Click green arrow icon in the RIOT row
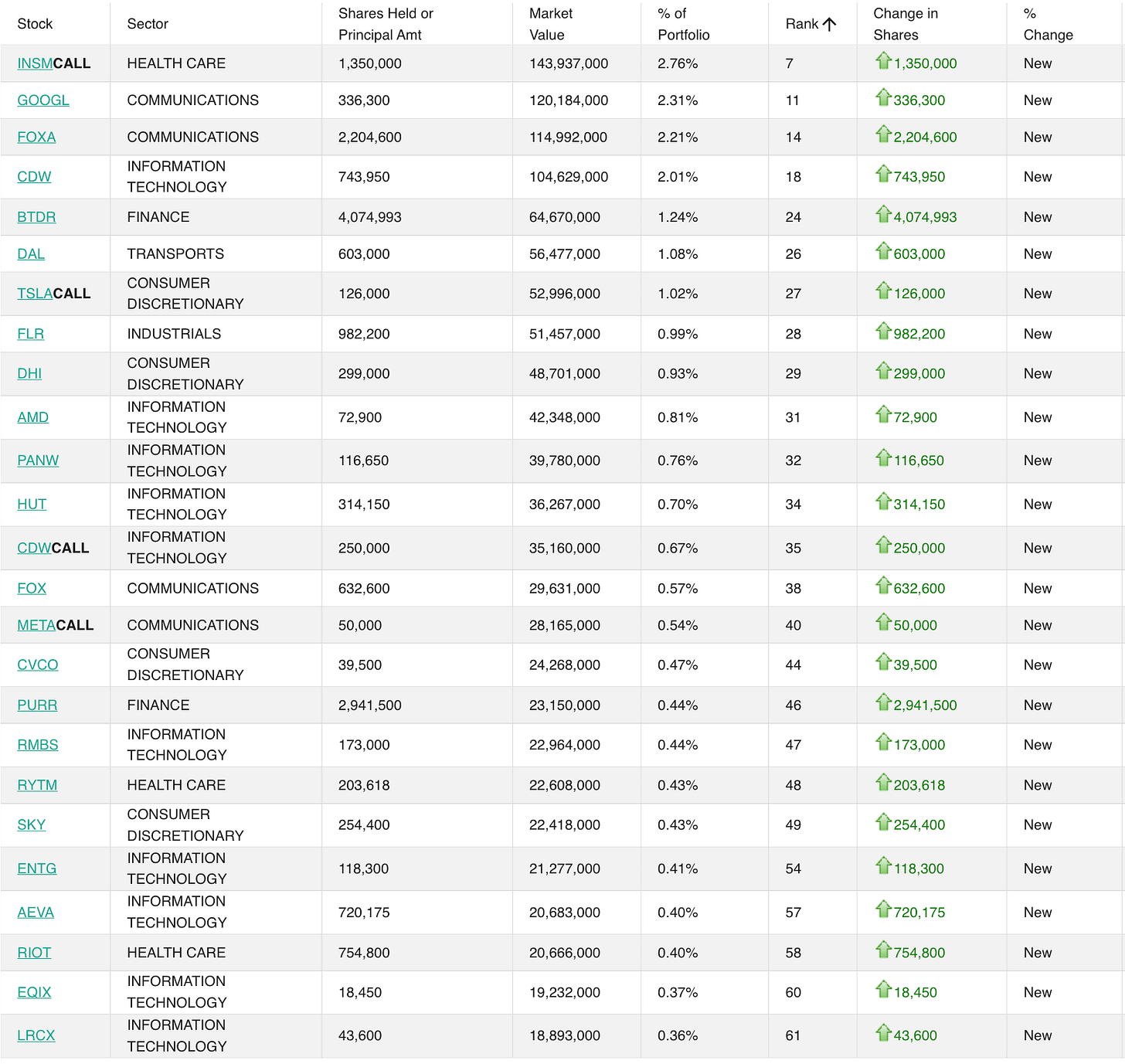The width and height of the screenshot is (1125, 1064). pyautogui.click(x=883, y=950)
